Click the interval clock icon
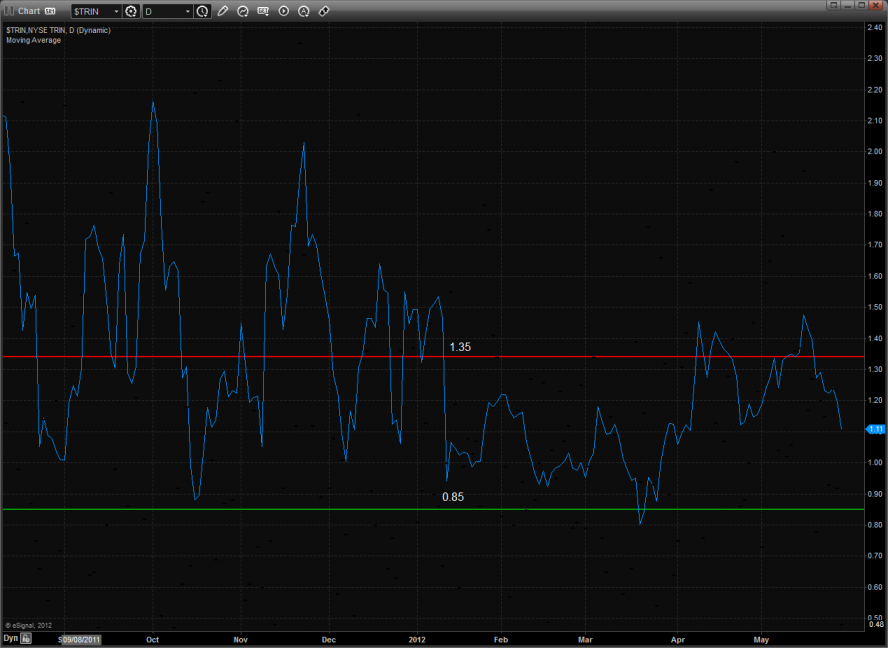888x648 pixels. 203,11
